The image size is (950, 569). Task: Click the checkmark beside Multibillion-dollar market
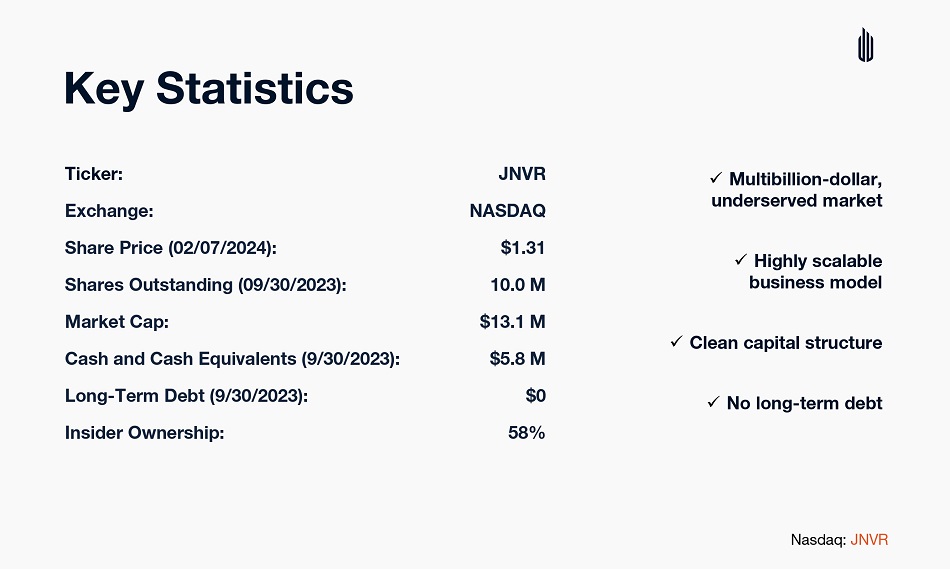click(x=716, y=178)
